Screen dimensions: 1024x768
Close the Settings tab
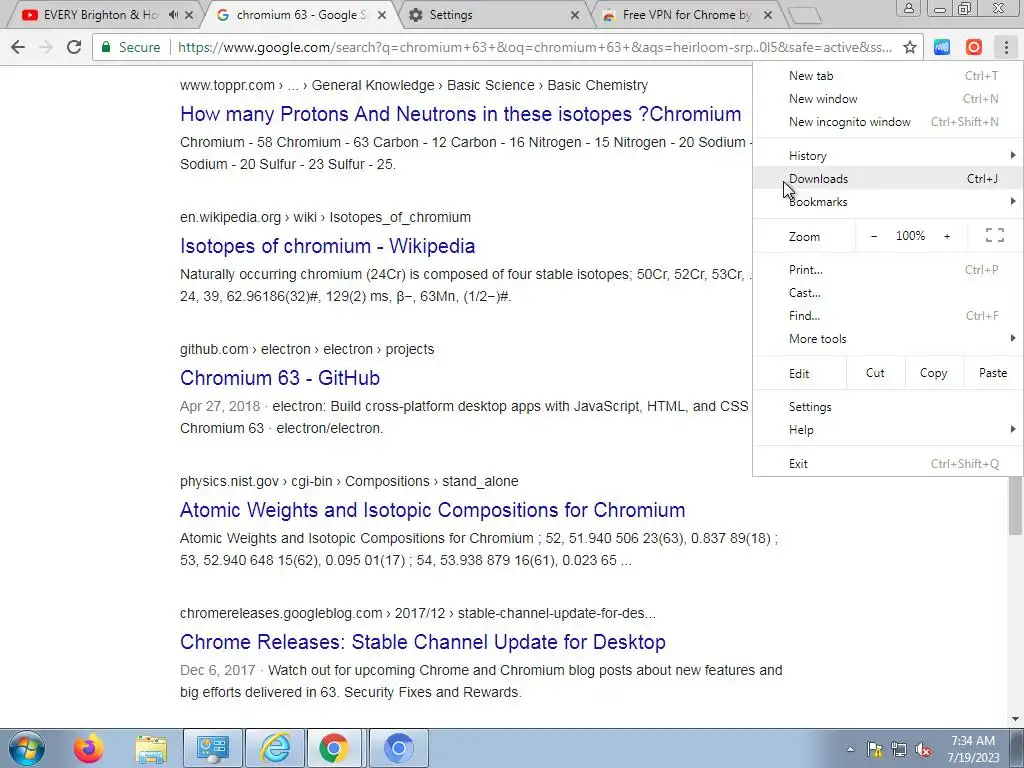pyautogui.click(x=575, y=14)
